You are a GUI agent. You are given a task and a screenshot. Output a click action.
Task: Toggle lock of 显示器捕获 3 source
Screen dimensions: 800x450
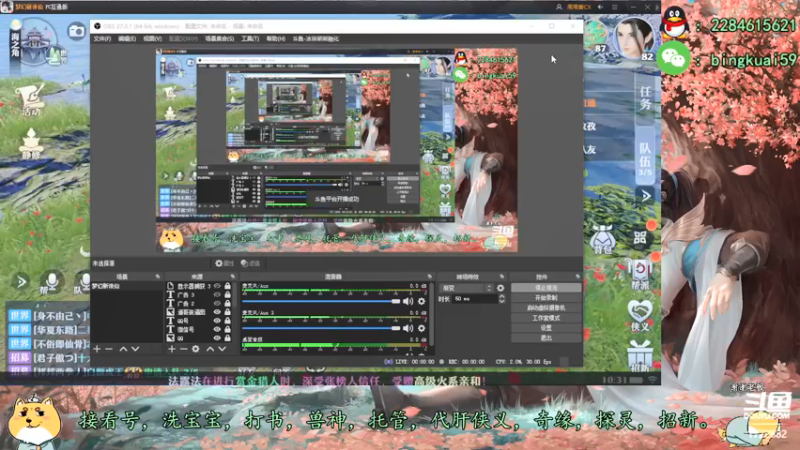[228, 286]
